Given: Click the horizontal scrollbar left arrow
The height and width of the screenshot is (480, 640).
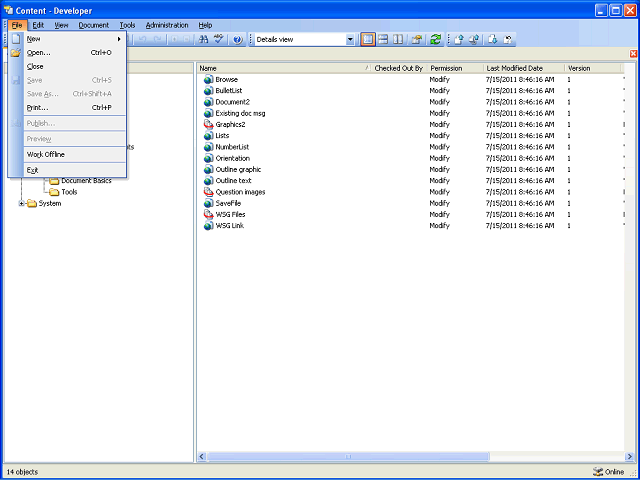Looking at the screenshot, I should pos(201,456).
